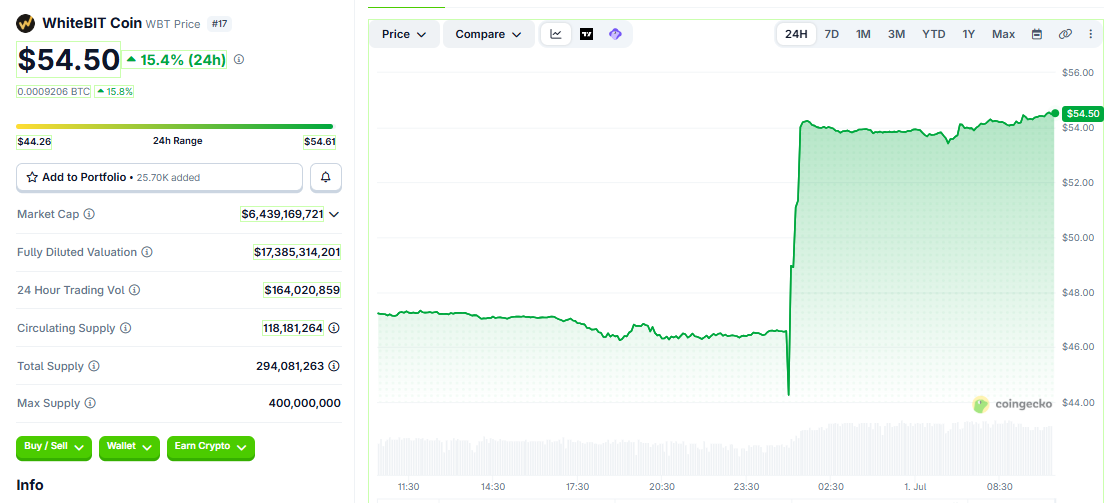This screenshot has width=1115, height=503.
Task: Click the star icon in Add to Portfolio
Action: point(32,177)
